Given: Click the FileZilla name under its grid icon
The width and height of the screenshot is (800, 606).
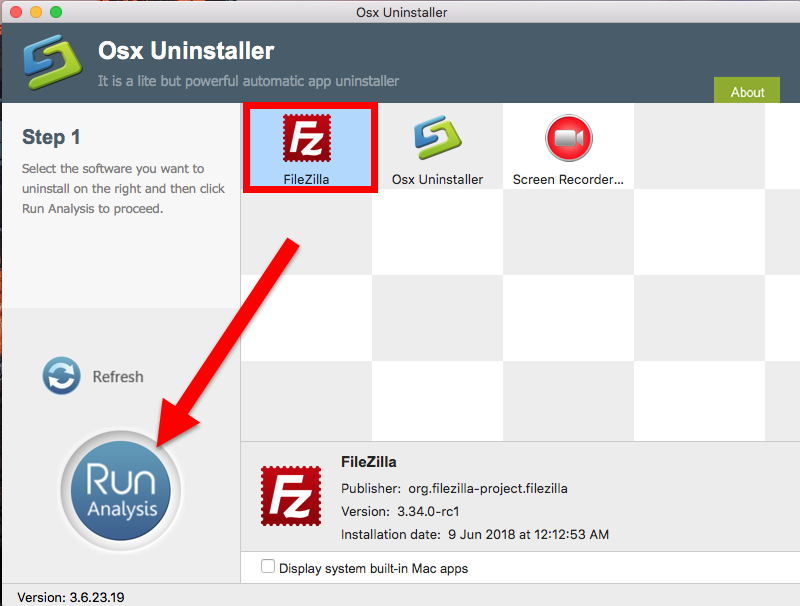Looking at the screenshot, I should click(x=308, y=180).
